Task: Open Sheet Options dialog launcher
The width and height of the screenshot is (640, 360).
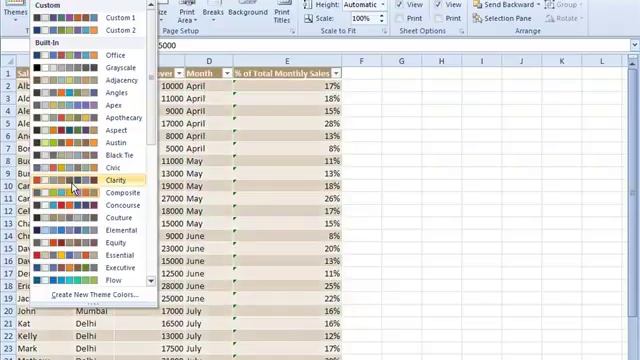Action: coord(462,31)
